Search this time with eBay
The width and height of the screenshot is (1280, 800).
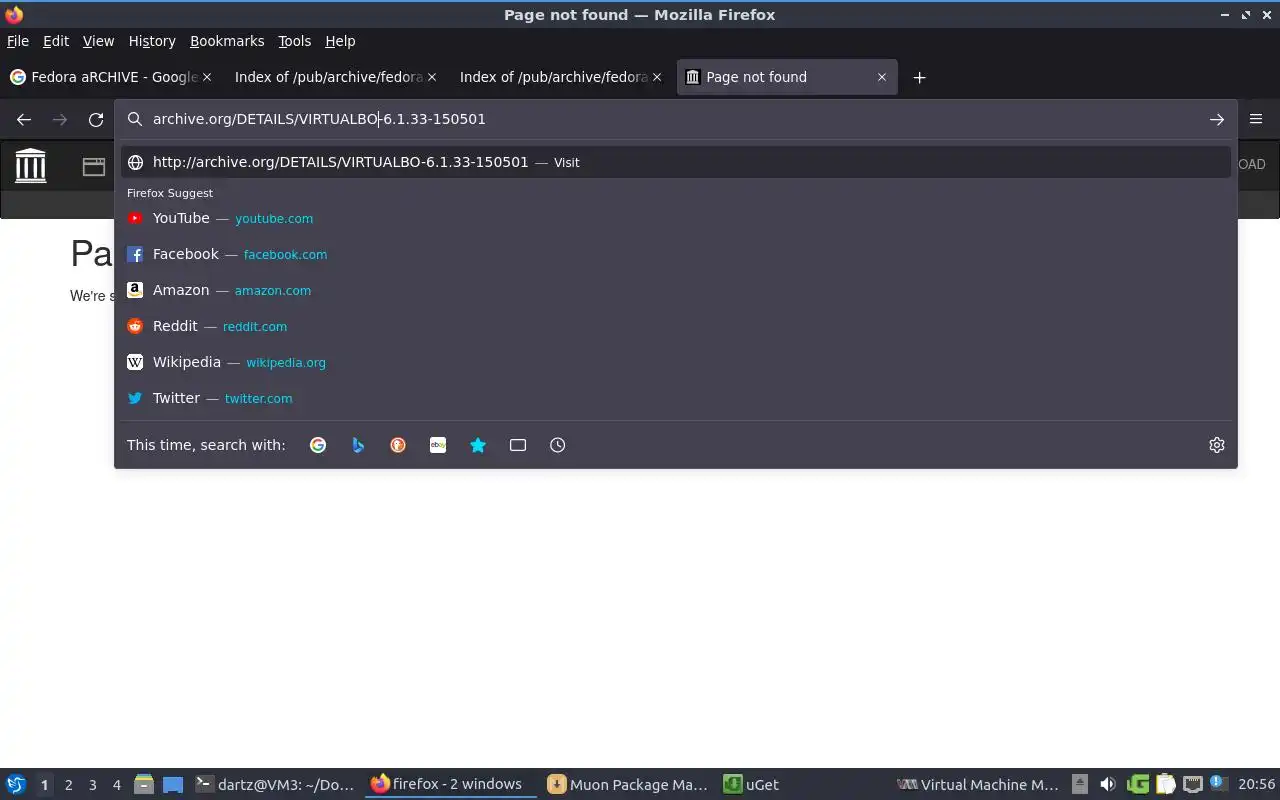coord(438,445)
